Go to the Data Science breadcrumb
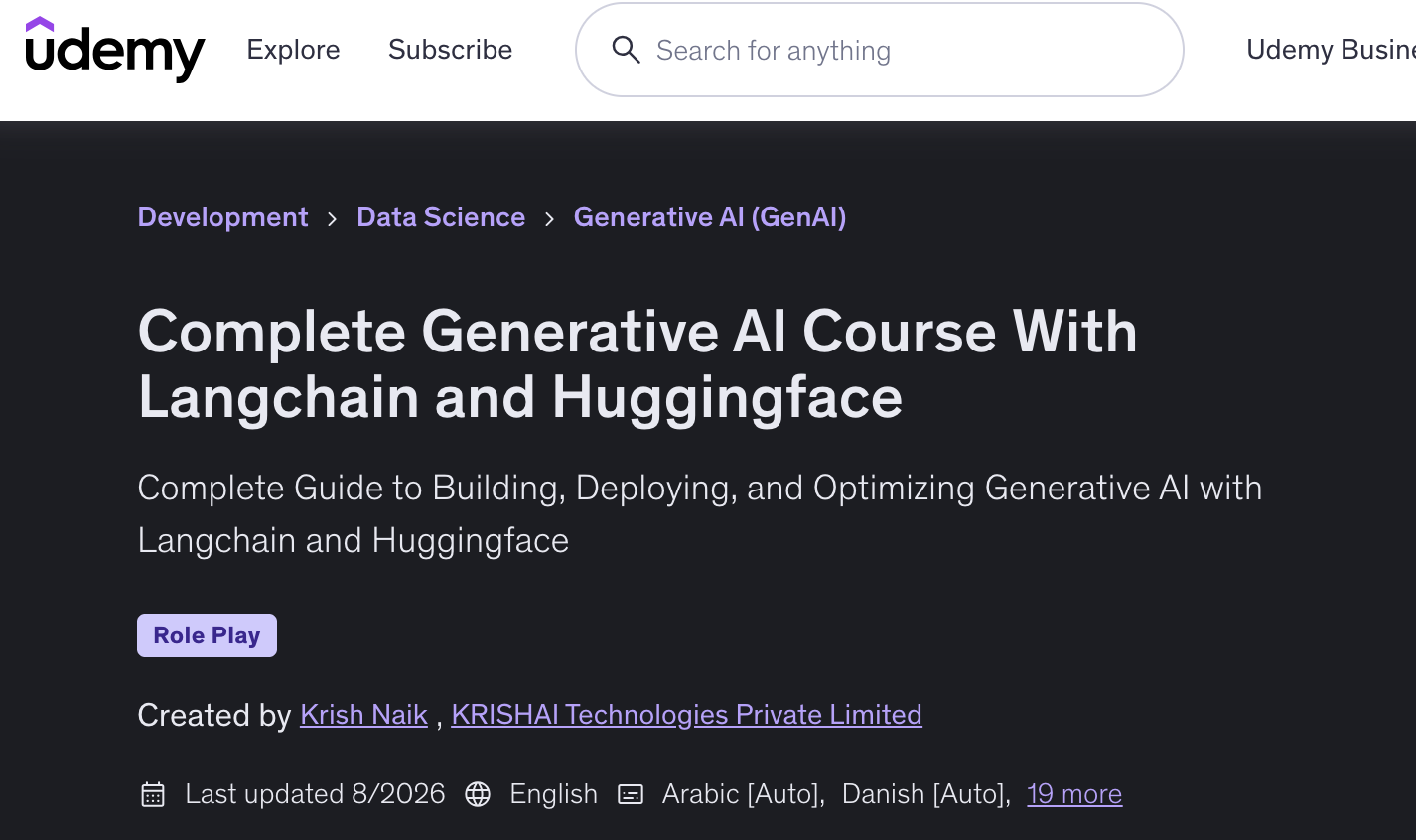This screenshot has width=1416, height=840. tap(441, 217)
